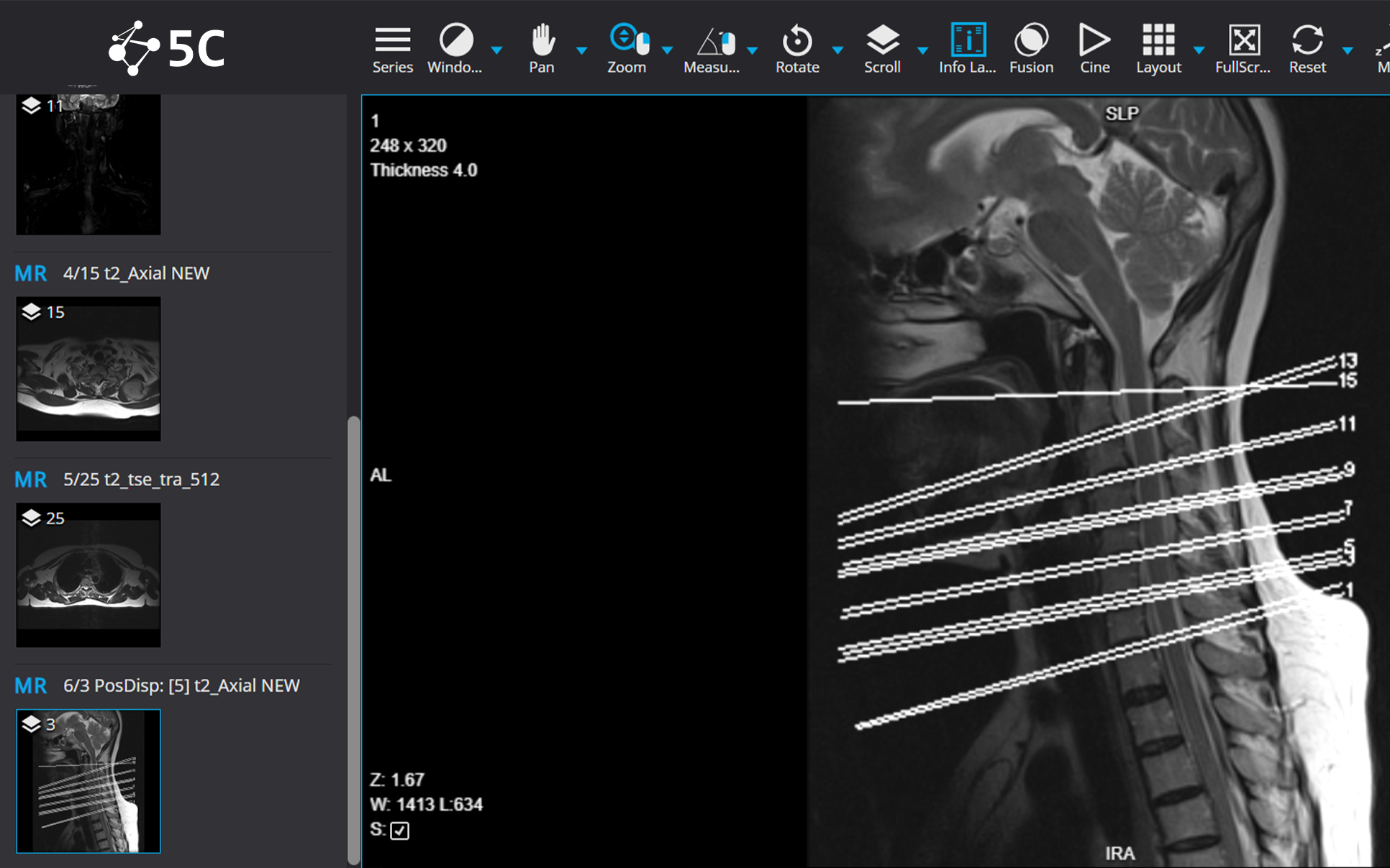Open the 11-image series thumbnail
The height and width of the screenshot is (868, 1390).
point(88,164)
